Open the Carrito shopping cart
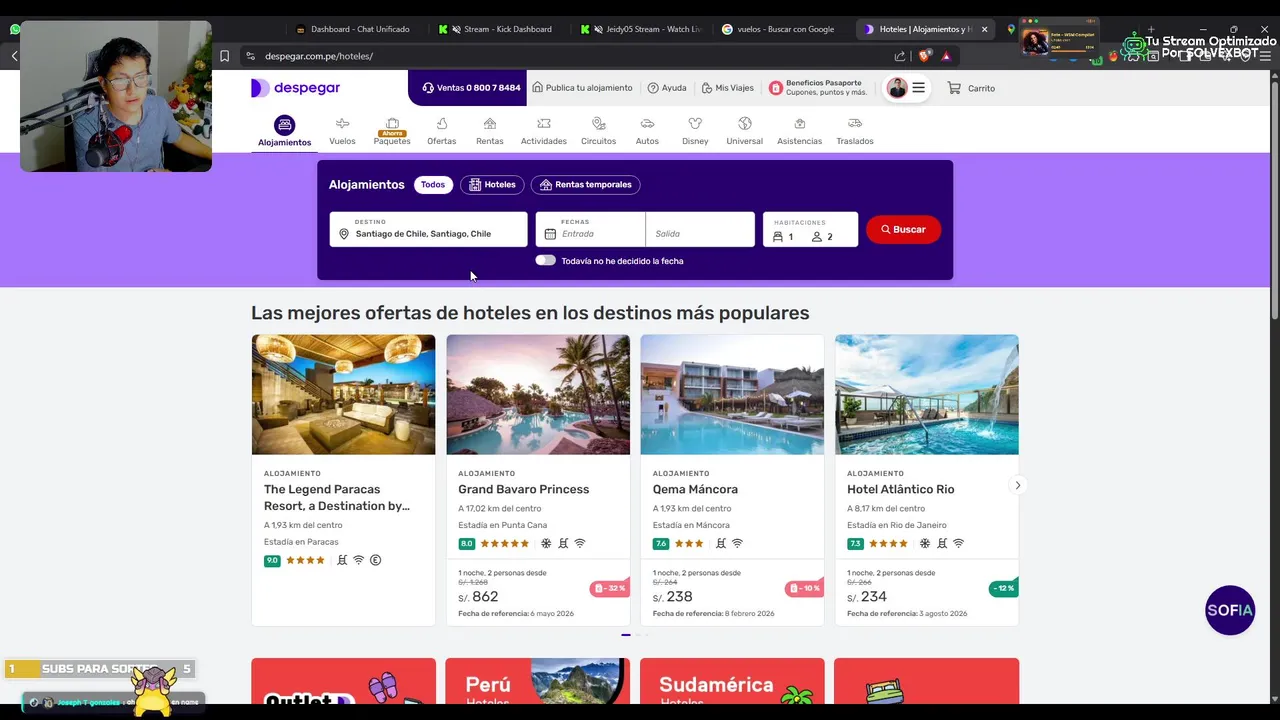The image size is (1280, 720). [x=971, y=88]
